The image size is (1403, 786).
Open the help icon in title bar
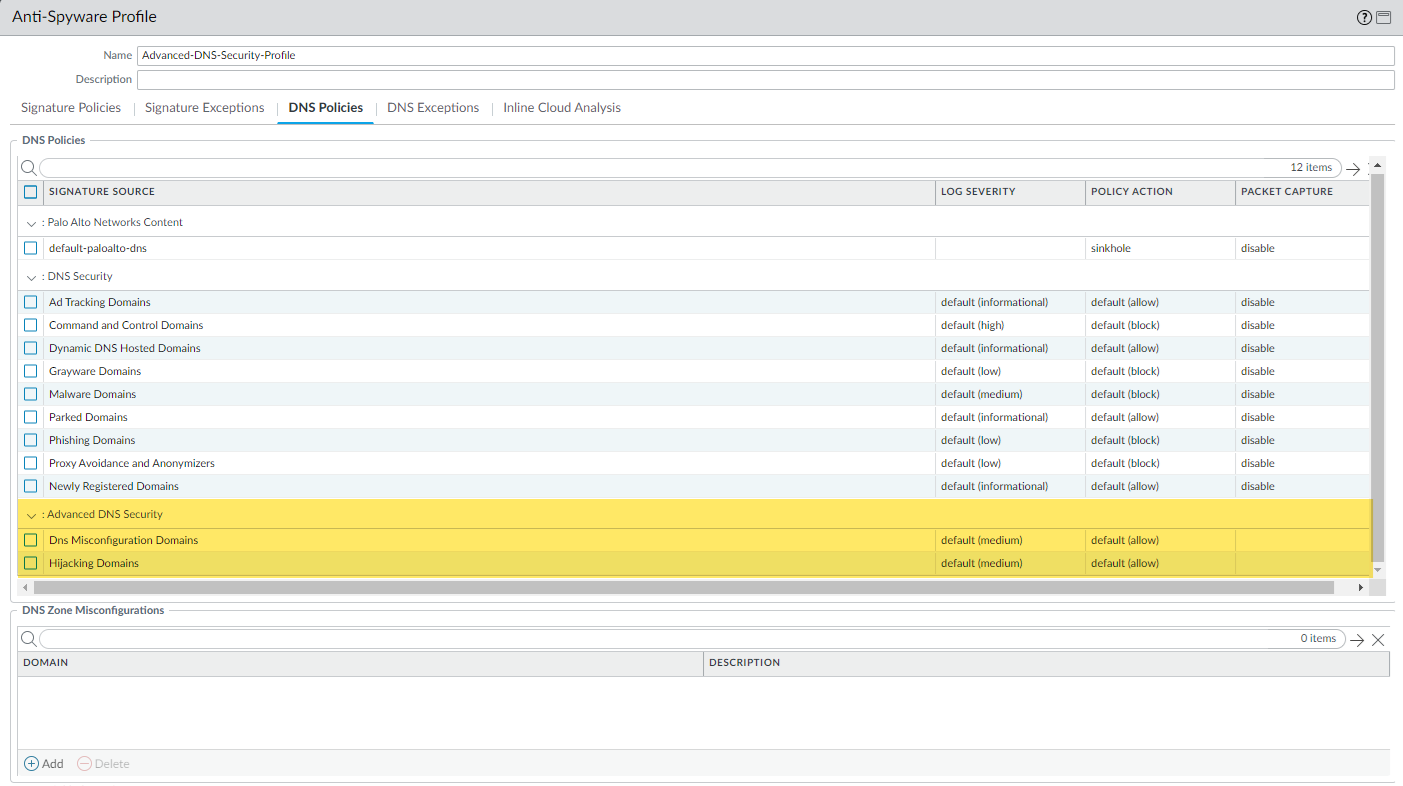(x=1364, y=17)
